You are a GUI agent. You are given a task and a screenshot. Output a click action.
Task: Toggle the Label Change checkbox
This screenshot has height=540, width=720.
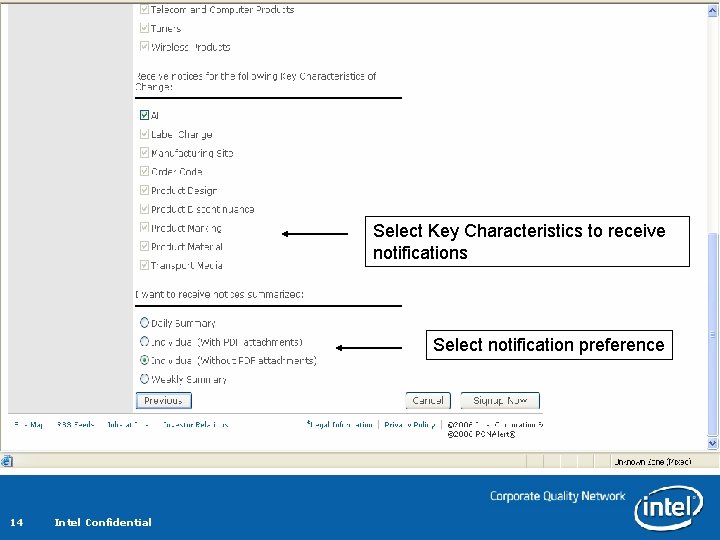tap(144, 134)
